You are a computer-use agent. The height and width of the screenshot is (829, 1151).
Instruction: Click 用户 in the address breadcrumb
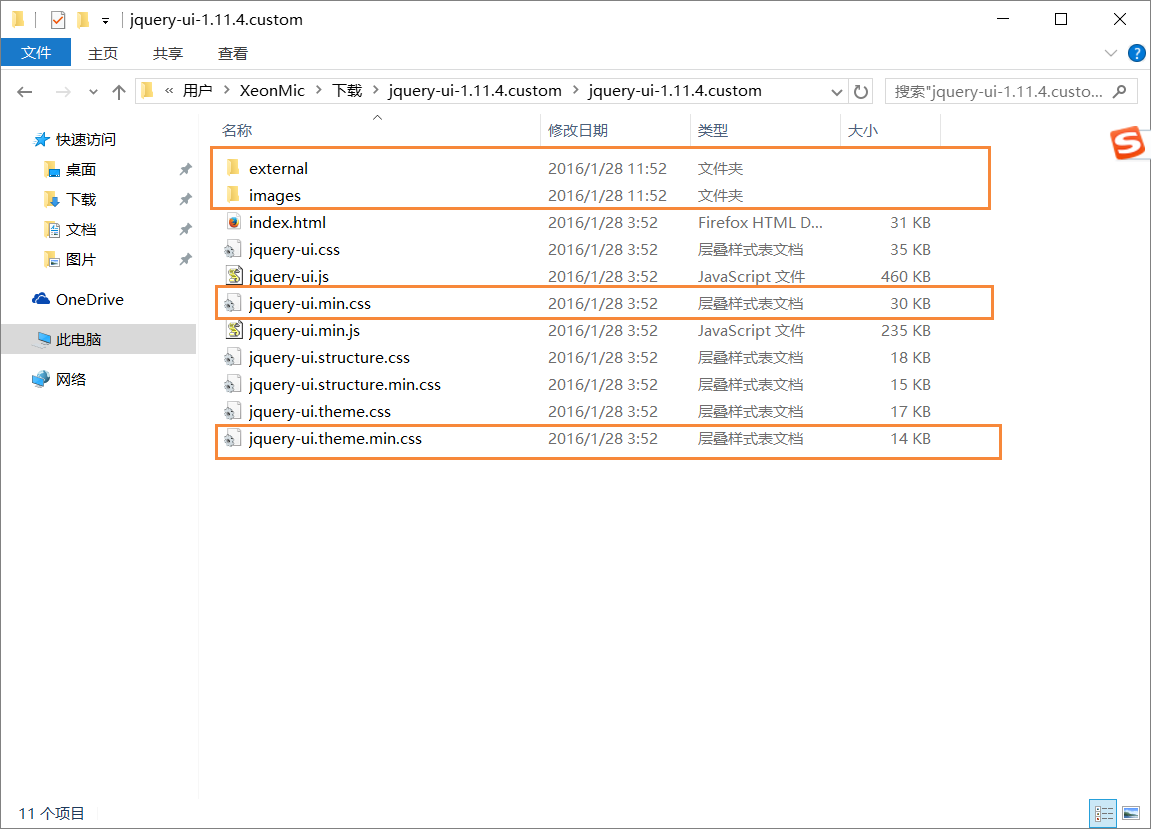pyautogui.click(x=197, y=91)
